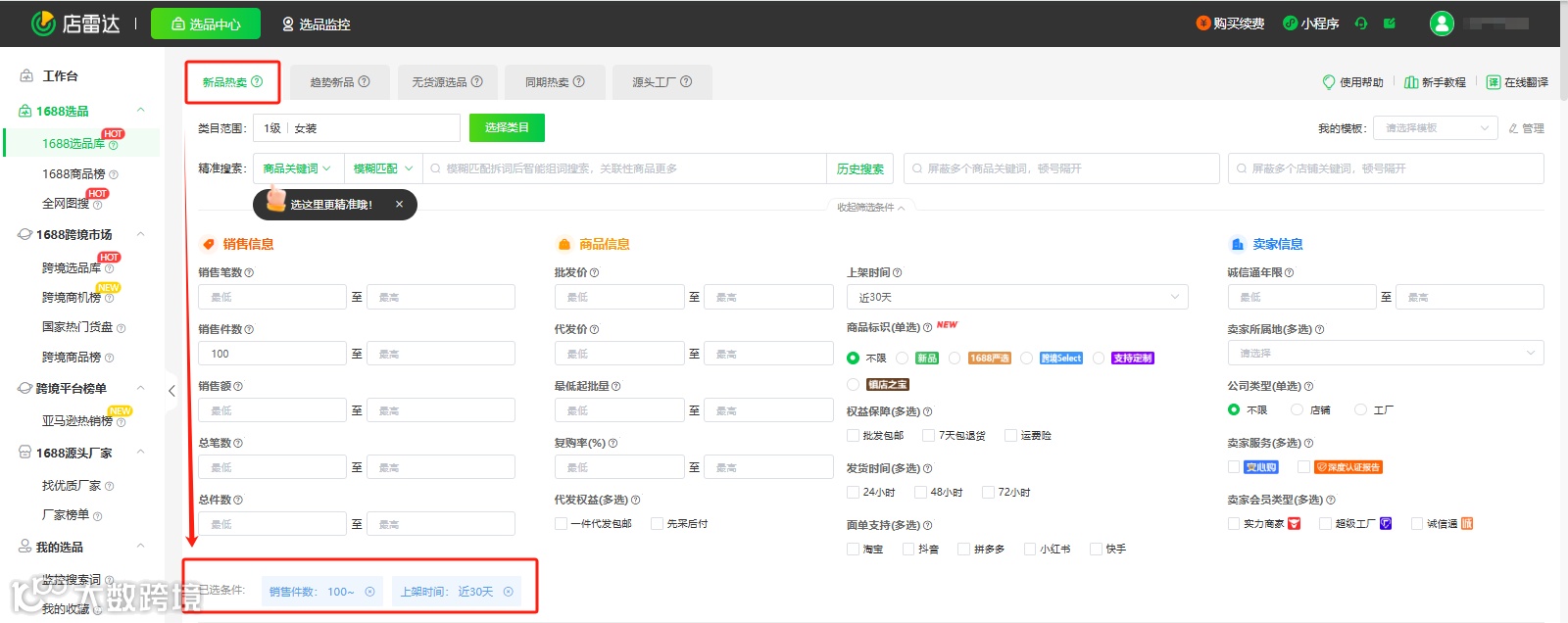
Task: Open the 上架时间 近30天 dropdown
Action: [1017, 297]
